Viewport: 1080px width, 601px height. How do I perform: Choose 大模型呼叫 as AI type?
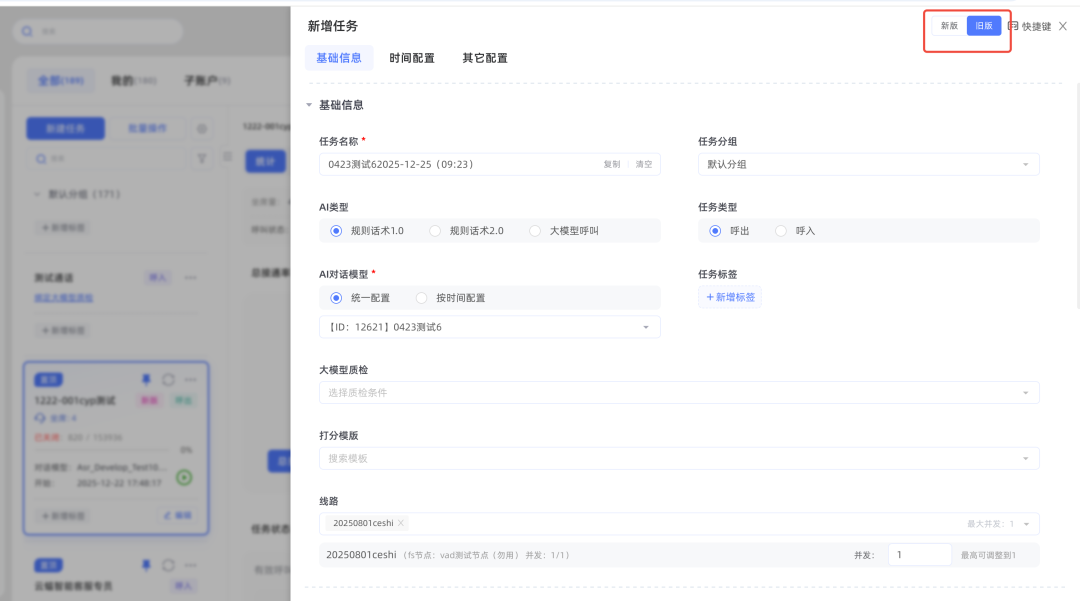click(535, 231)
